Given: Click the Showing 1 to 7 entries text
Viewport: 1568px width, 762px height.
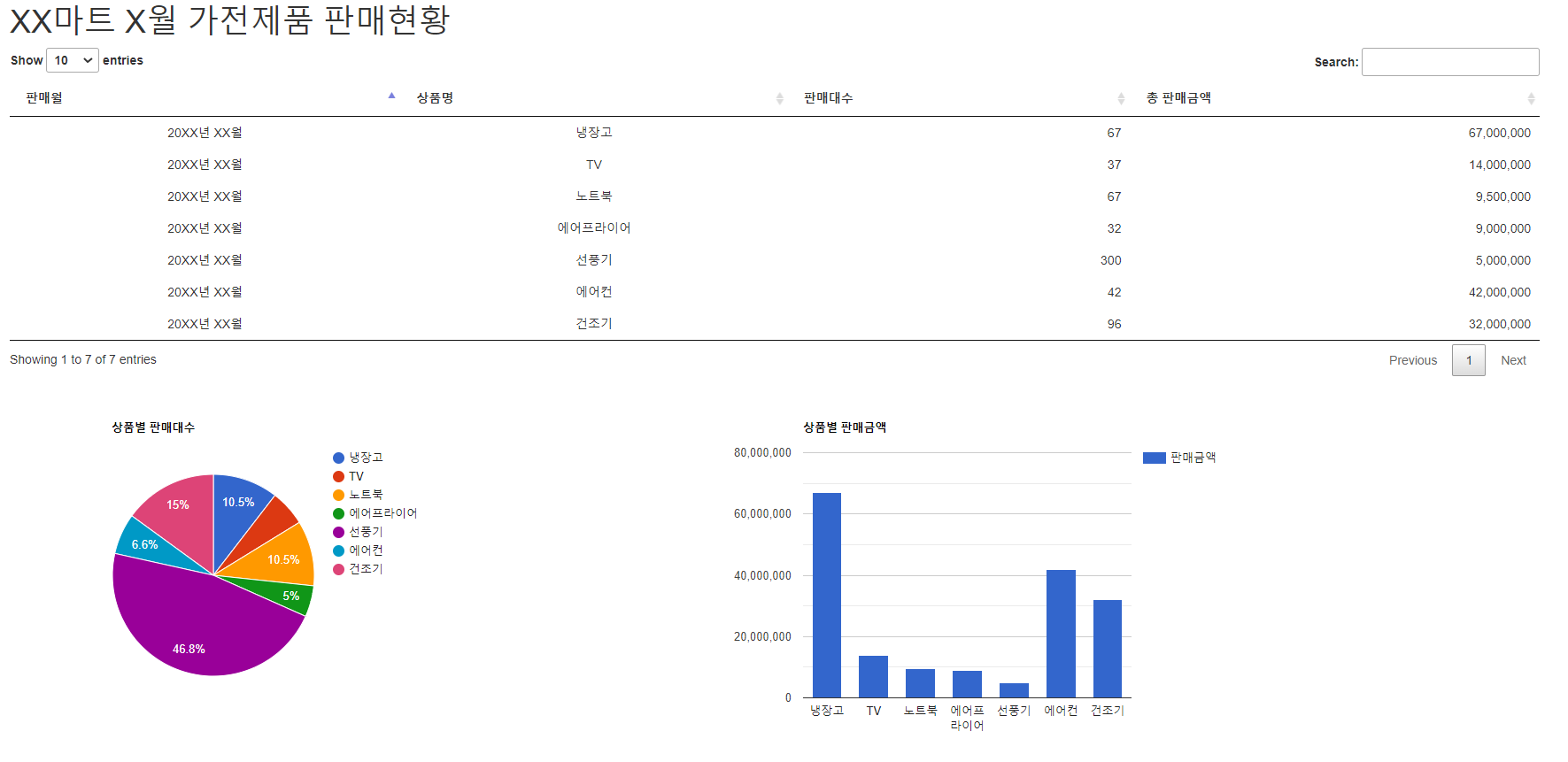Looking at the screenshot, I should point(83,359).
